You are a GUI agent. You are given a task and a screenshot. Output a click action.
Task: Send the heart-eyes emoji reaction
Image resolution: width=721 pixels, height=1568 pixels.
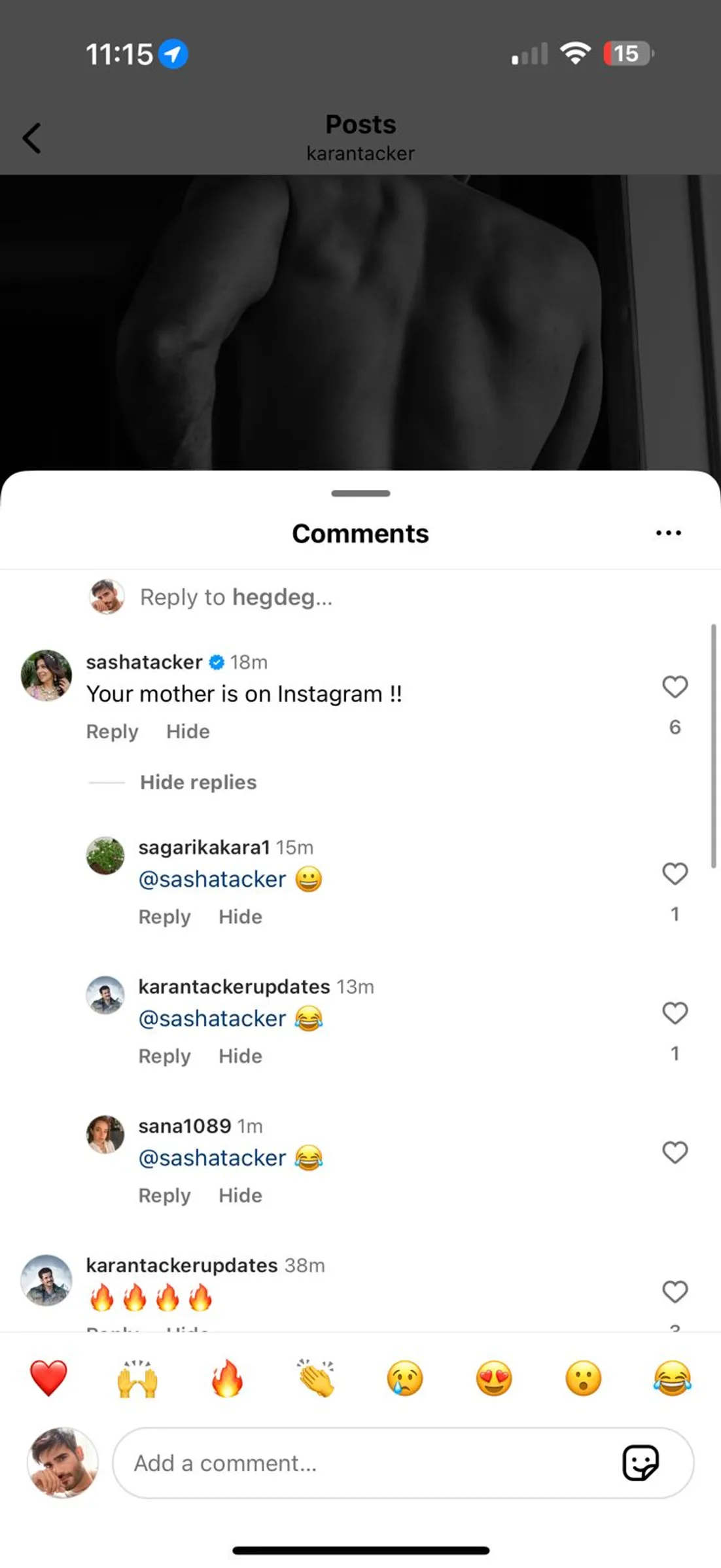point(494,1378)
